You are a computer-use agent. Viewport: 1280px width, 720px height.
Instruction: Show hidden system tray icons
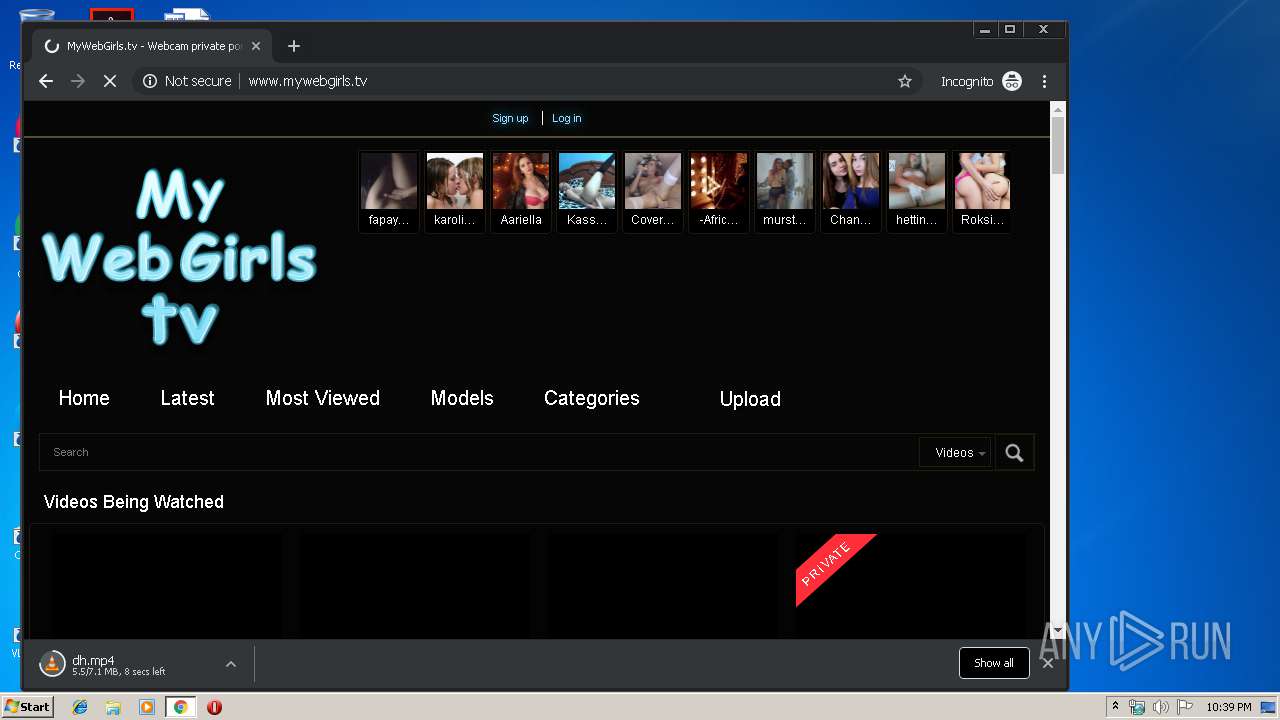(x=1115, y=707)
